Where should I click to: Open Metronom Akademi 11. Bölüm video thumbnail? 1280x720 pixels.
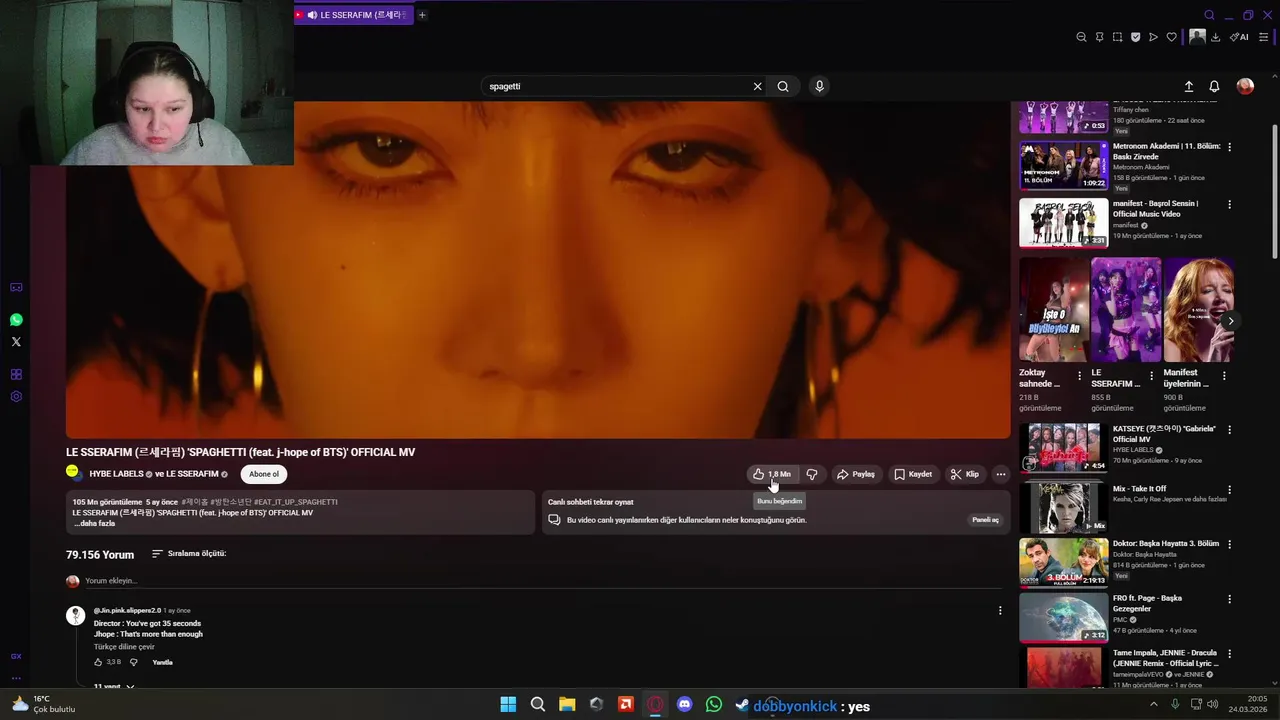(1063, 165)
